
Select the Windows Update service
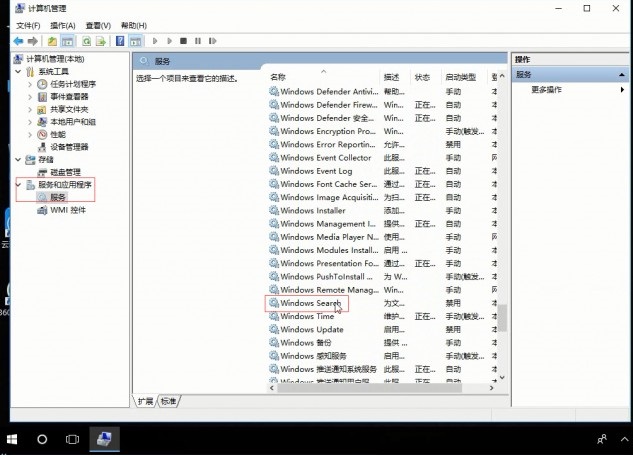pyautogui.click(x=312, y=329)
